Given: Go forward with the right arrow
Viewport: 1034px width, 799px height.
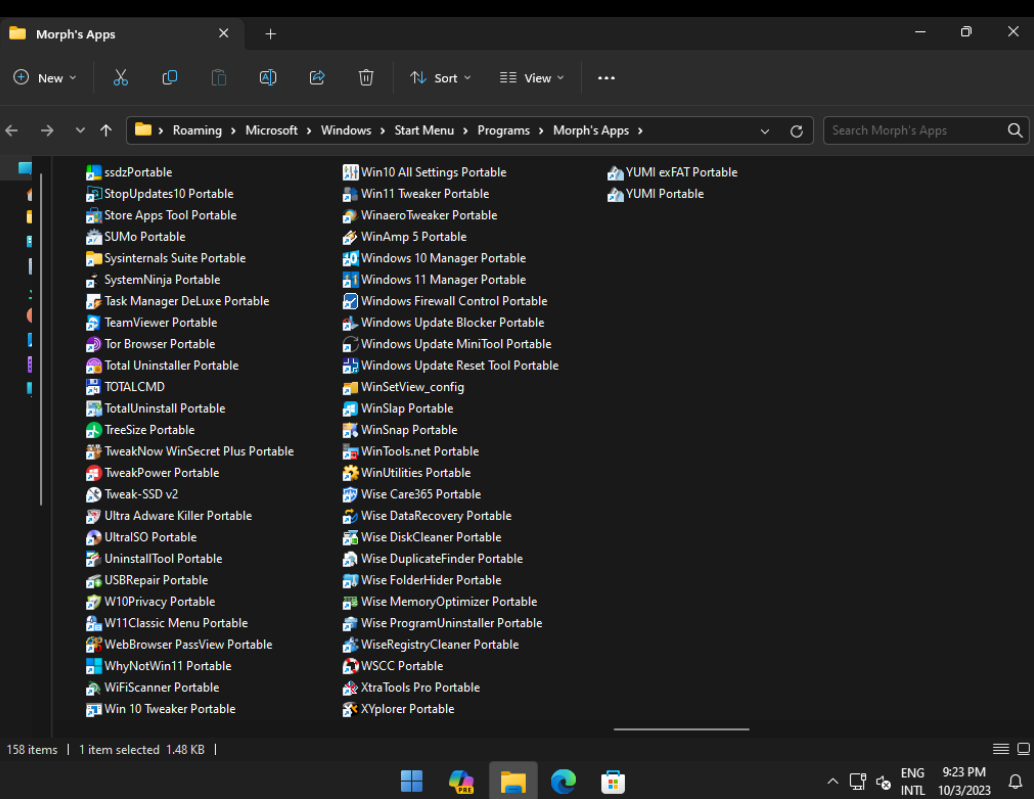Looking at the screenshot, I should (47, 131).
